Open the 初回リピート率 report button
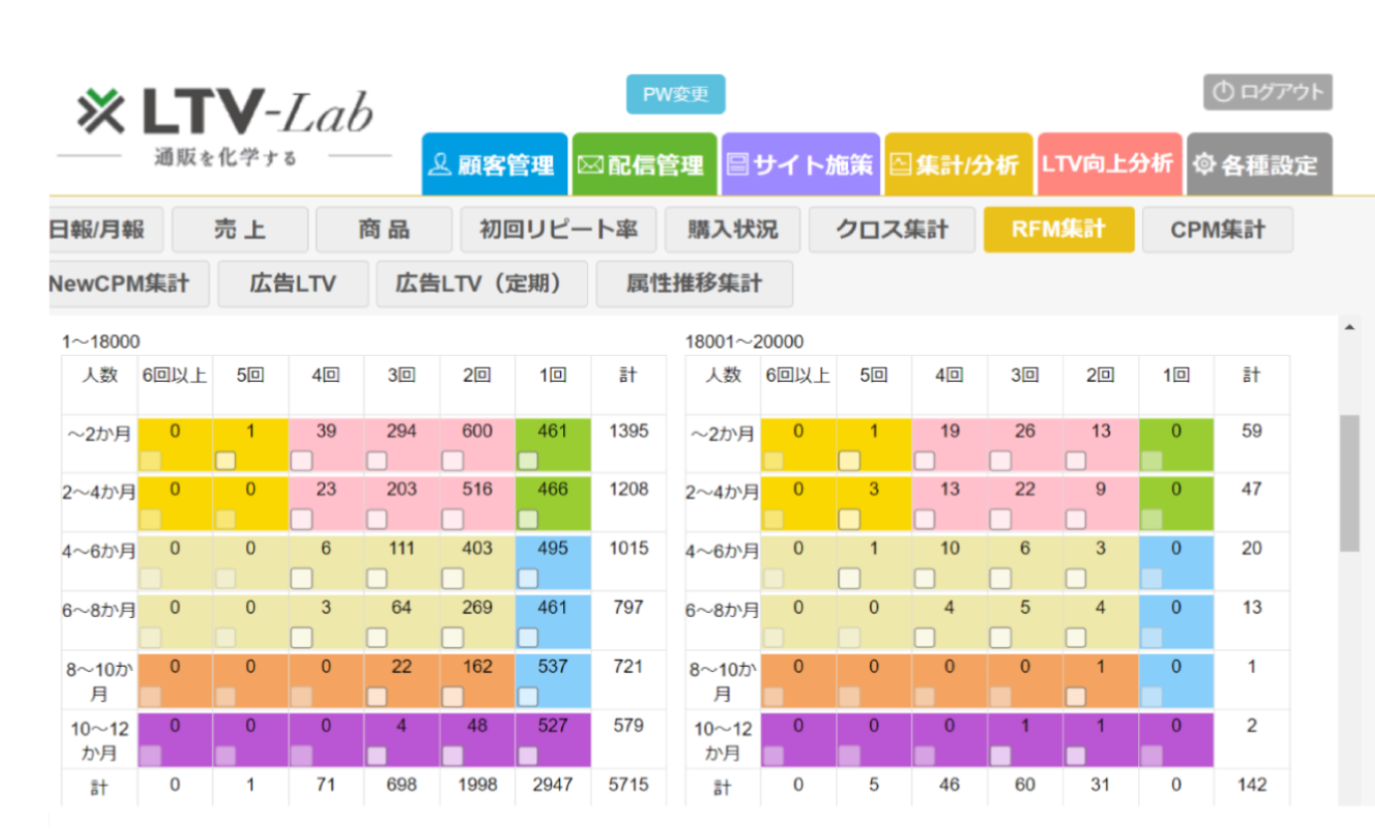This screenshot has height=837, width=1375. 557,230
